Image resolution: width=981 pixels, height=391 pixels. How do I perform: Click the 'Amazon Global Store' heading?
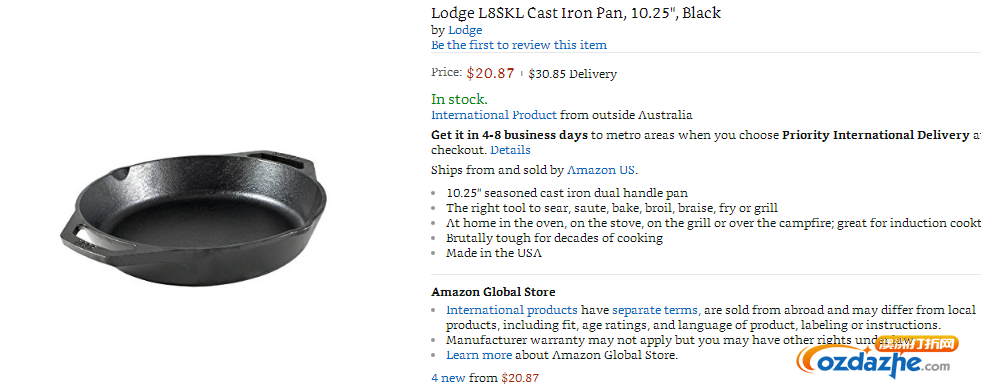[493, 292]
